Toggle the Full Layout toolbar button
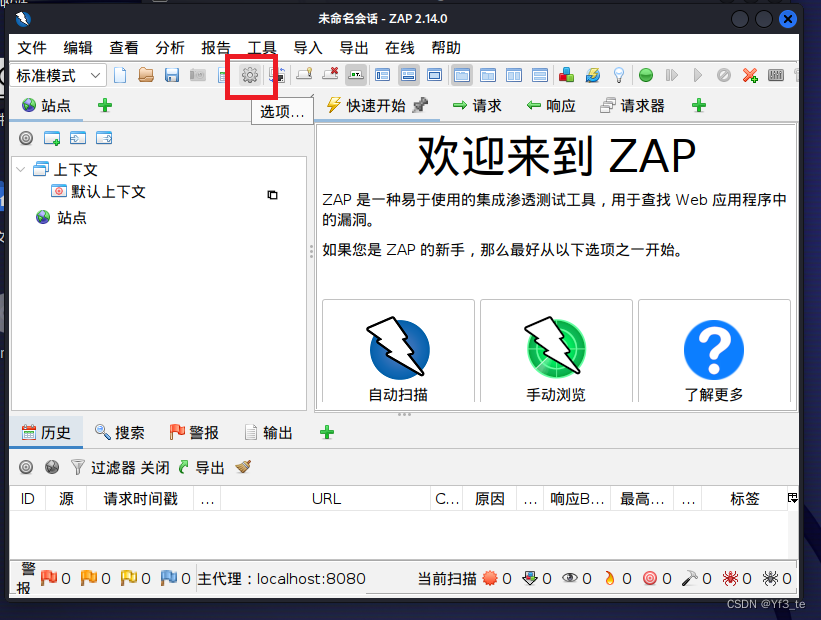The image size is (821, 620). 435,75
